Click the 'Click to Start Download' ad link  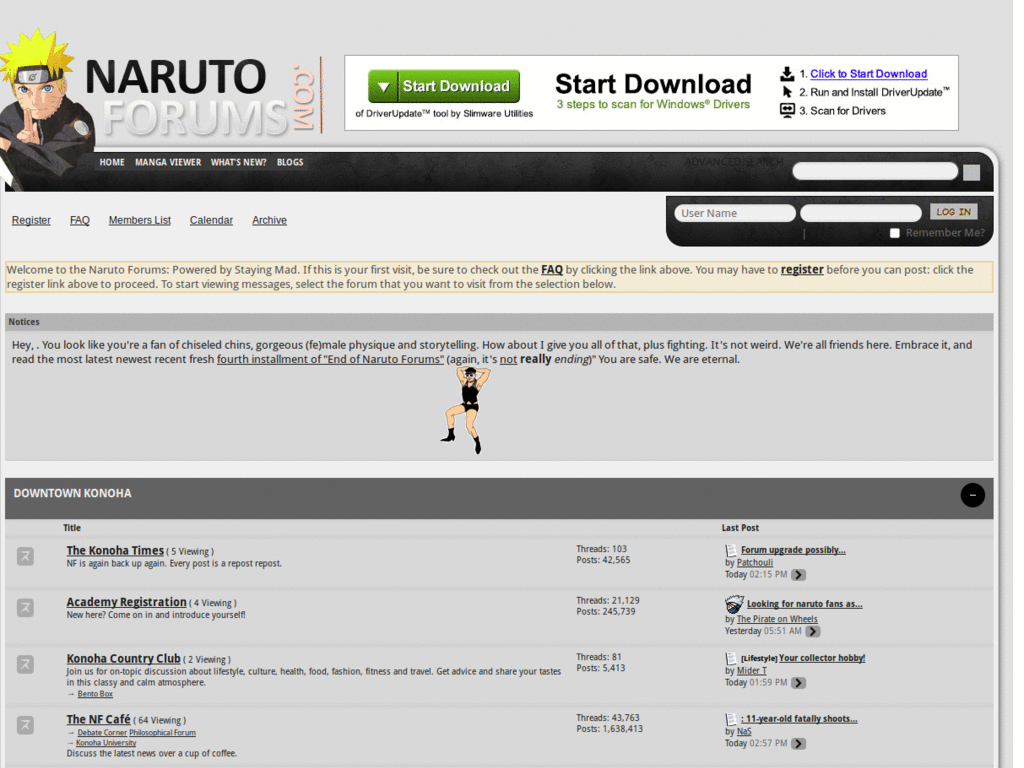[869, 74]
